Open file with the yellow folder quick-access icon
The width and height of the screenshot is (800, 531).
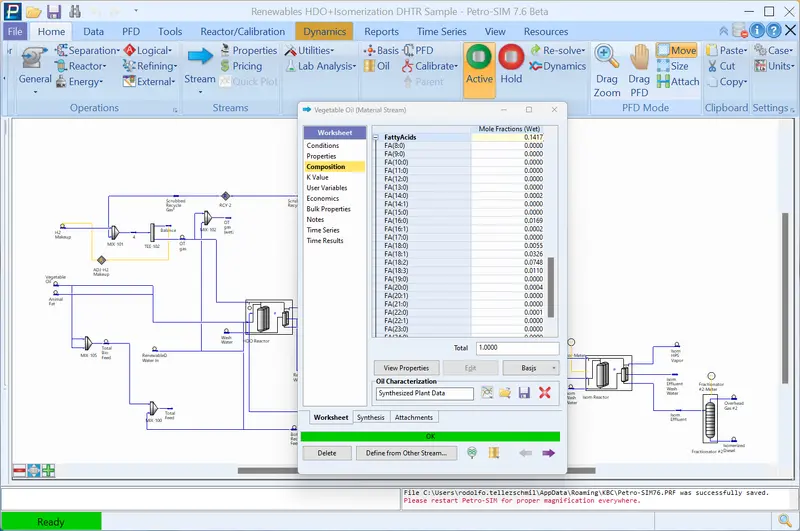coord(34,11)
